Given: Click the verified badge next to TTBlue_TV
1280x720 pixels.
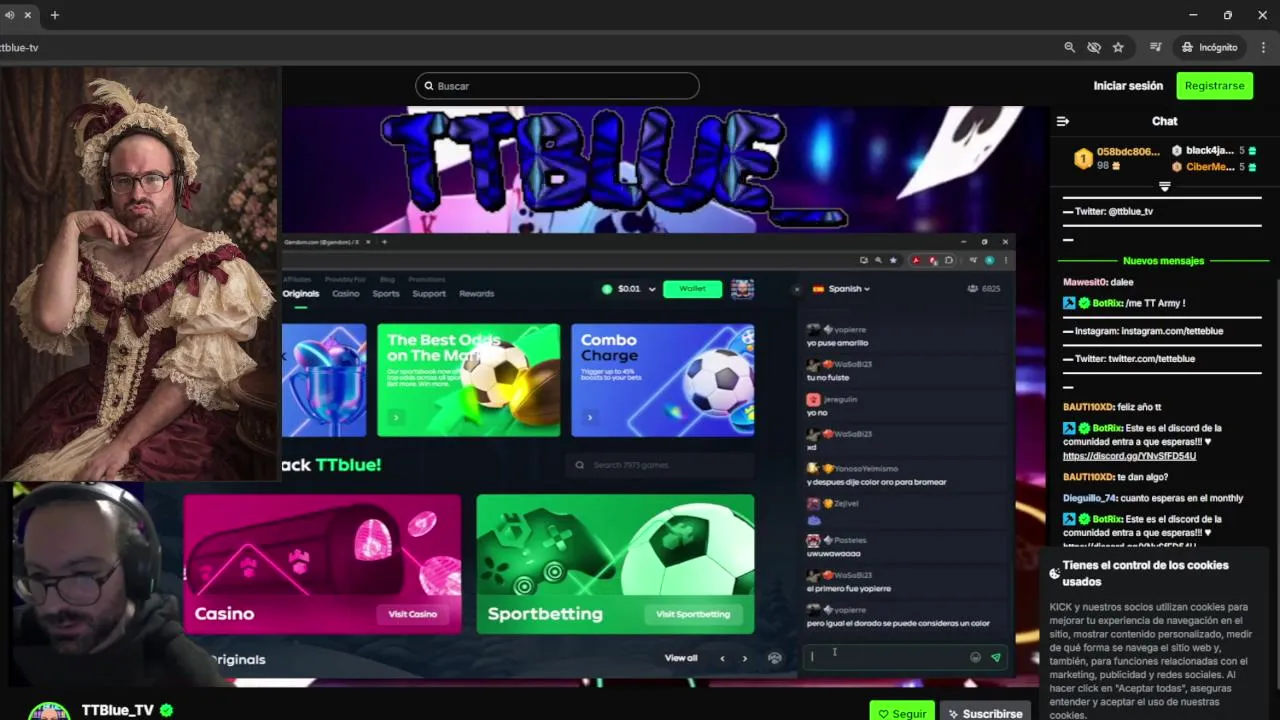Looking at the screenshot, I should click(167, 710).
